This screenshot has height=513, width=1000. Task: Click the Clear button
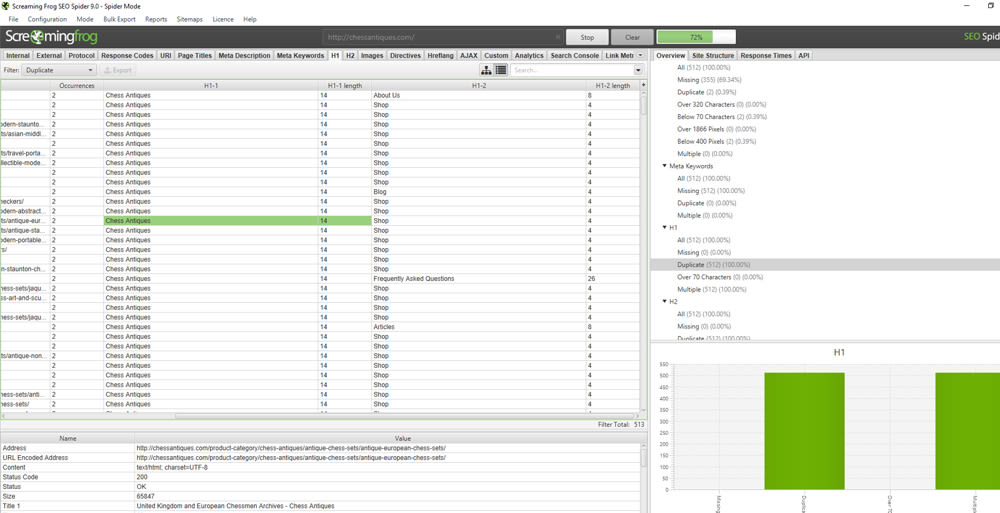[632, 37]
